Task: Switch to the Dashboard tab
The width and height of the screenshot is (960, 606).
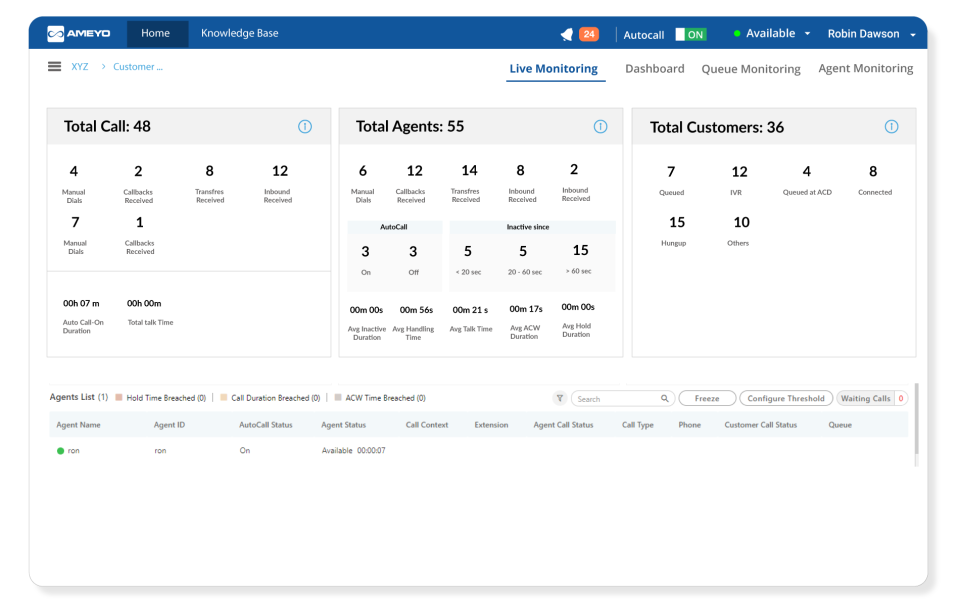Action: click(x=654, y=69)
